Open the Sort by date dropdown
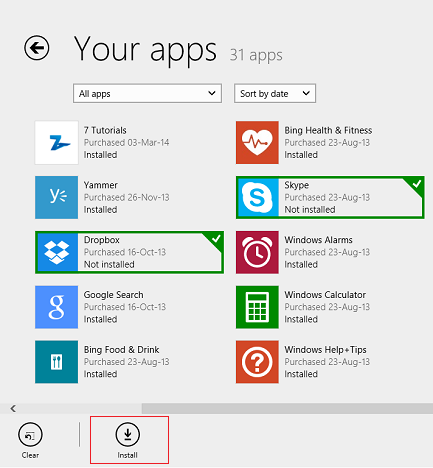433x468 pixels. [275, 93]
